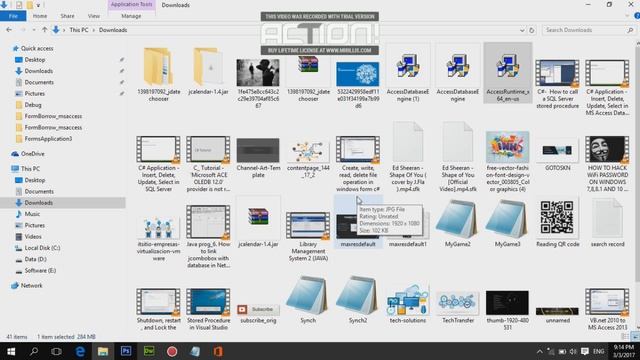The image size is (640, 360).
Task: Click the ENG language indicator
Action: 599,351
